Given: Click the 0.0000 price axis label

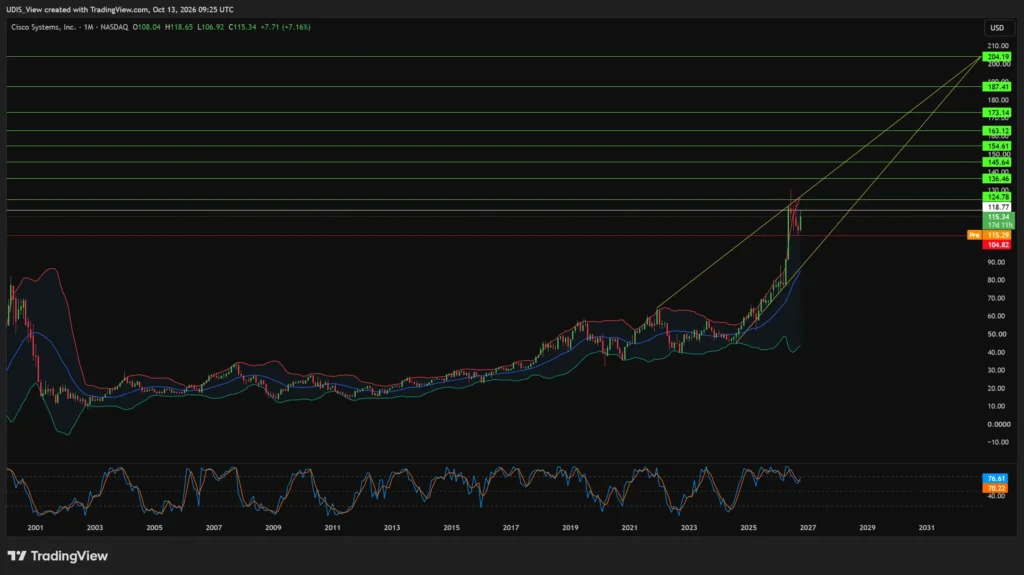Looking at the screenshot, I should 999,425.
